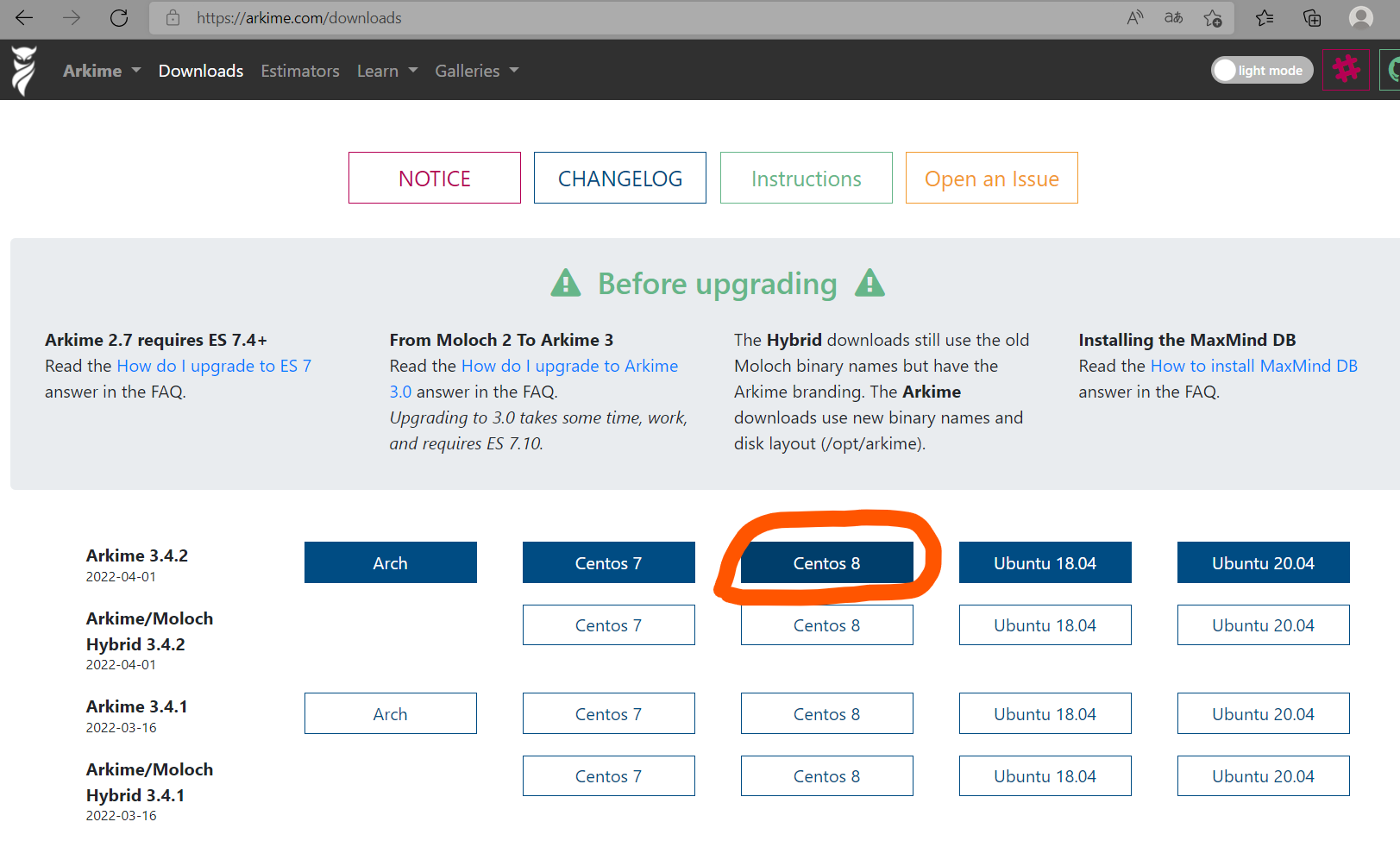Click the pink gear icon in navbar
This screenshot has height=847, width=1400.
pos(1346,69)
